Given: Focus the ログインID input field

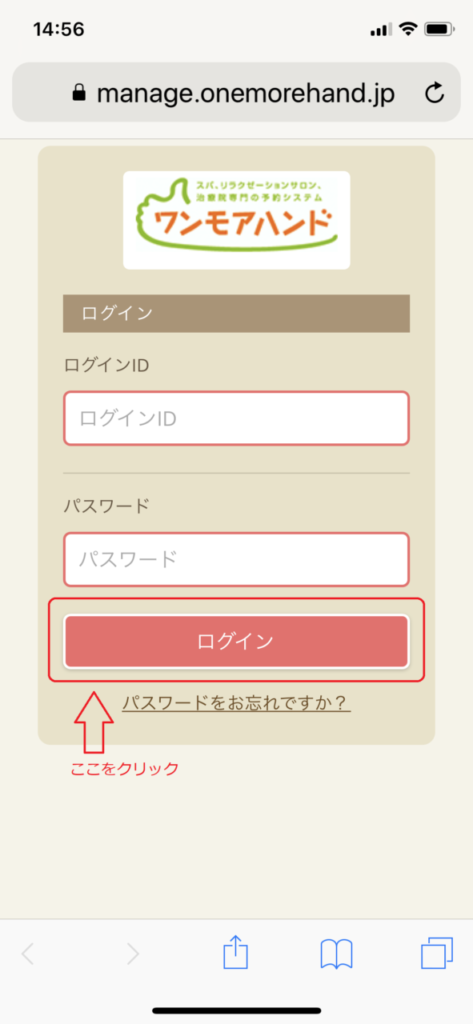Looking at the screenshot, I should click(236, 418).
